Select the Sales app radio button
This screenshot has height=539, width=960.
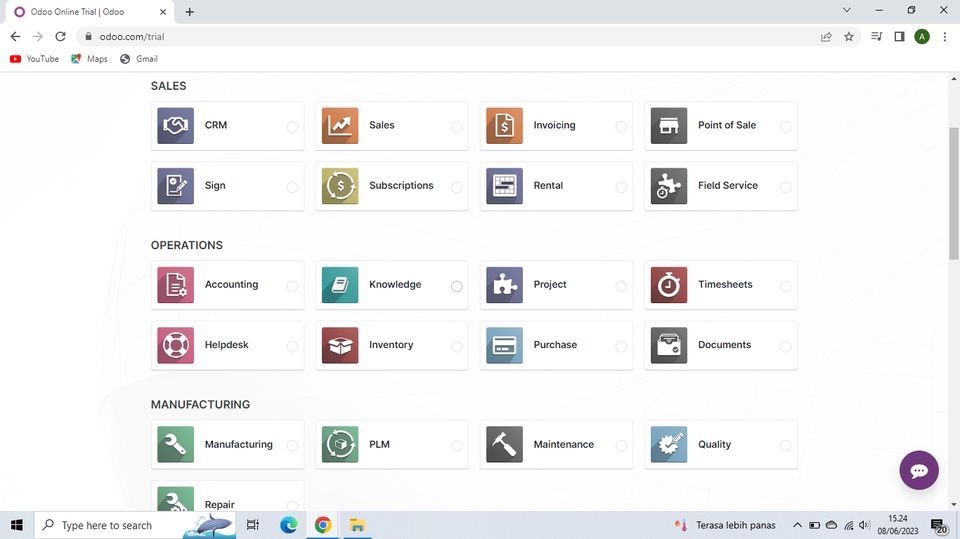(x=457, y=127)
